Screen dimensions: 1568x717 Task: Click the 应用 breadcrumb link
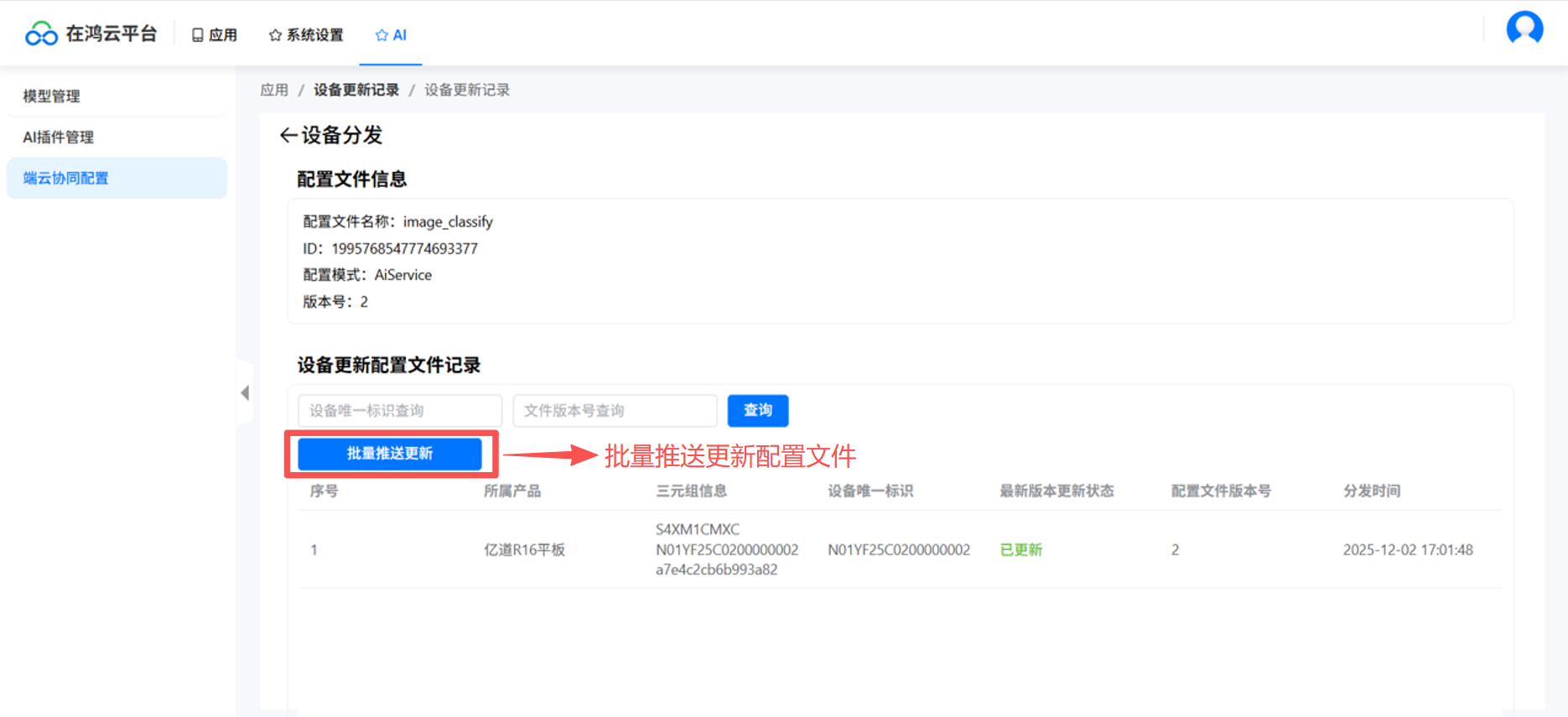coord(273,90)
